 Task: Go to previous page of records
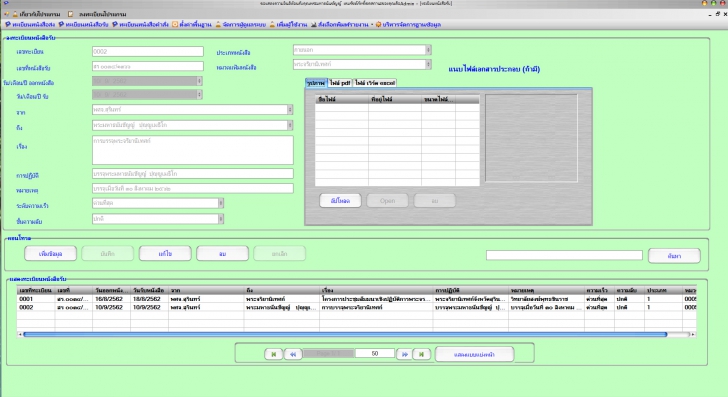pyautogui.click(x=293, y=354)
